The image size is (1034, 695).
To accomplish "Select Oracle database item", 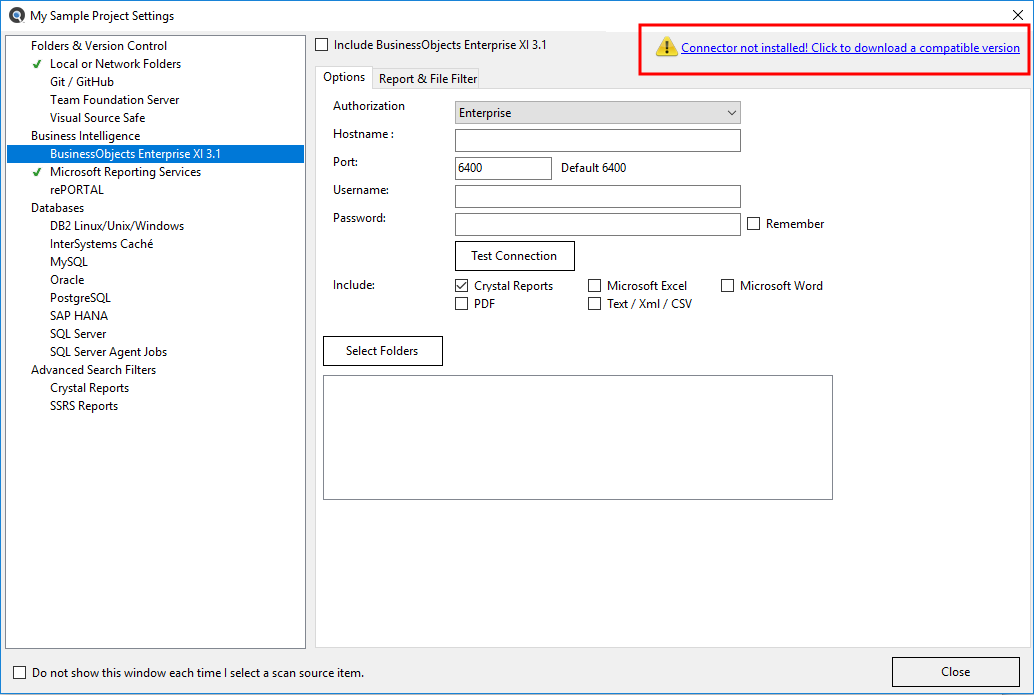I will point(67,280).
